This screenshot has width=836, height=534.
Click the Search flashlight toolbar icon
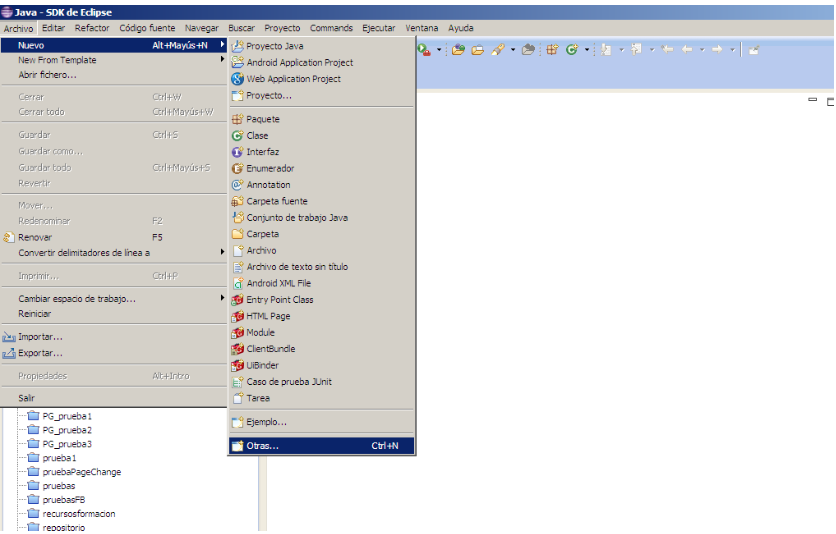click(x=498, y=50)
